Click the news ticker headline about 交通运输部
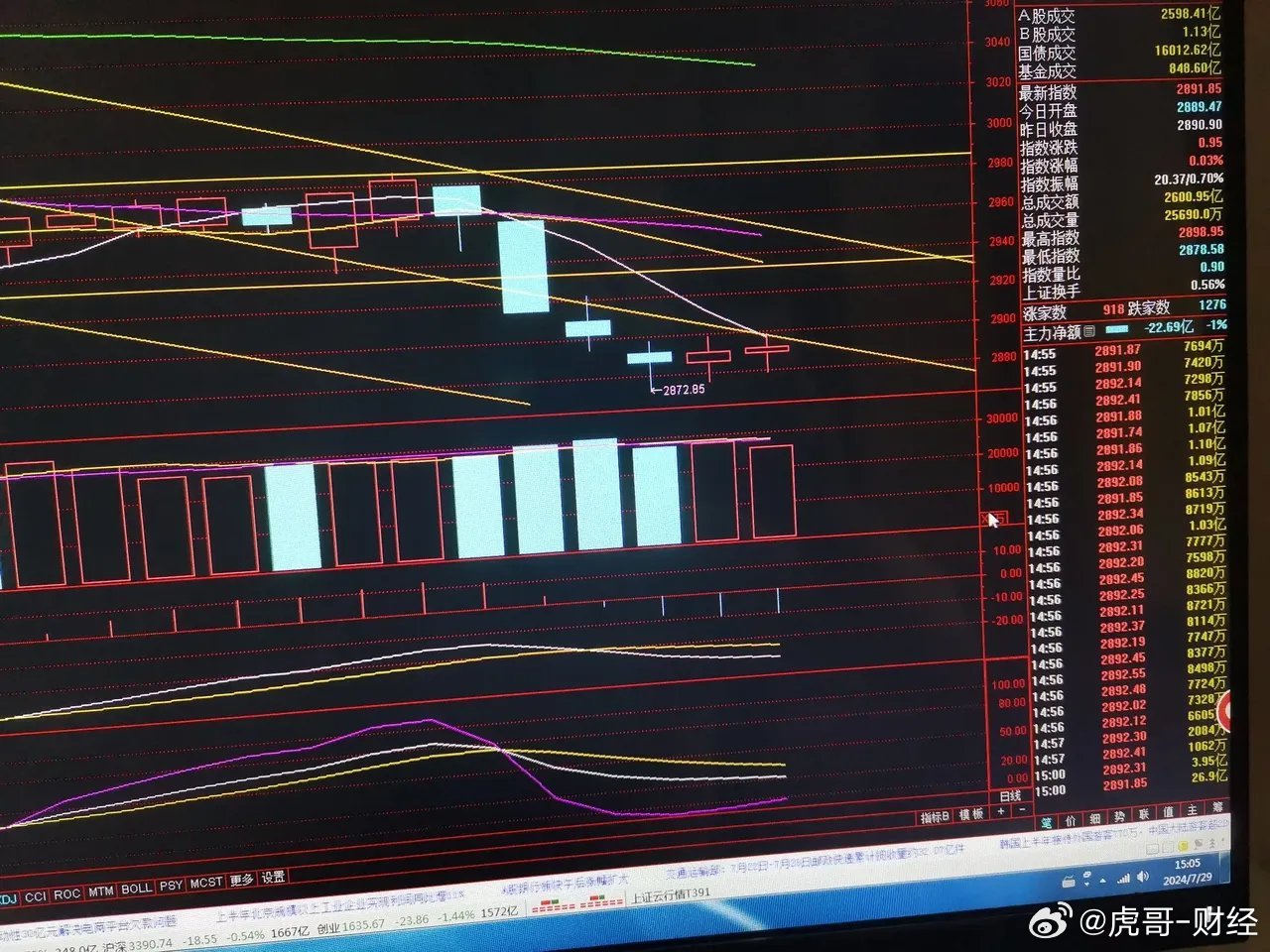This screenshot has width=1270, height=952. click(814, 861)
